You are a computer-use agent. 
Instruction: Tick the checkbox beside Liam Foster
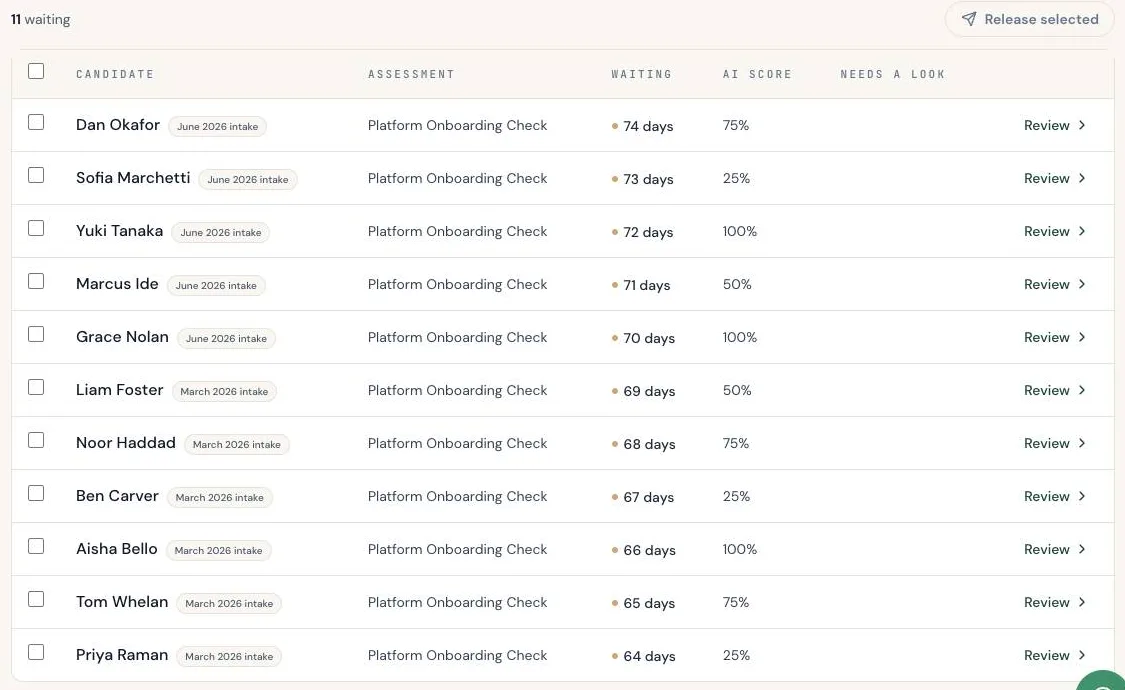[x=36, y=387]
